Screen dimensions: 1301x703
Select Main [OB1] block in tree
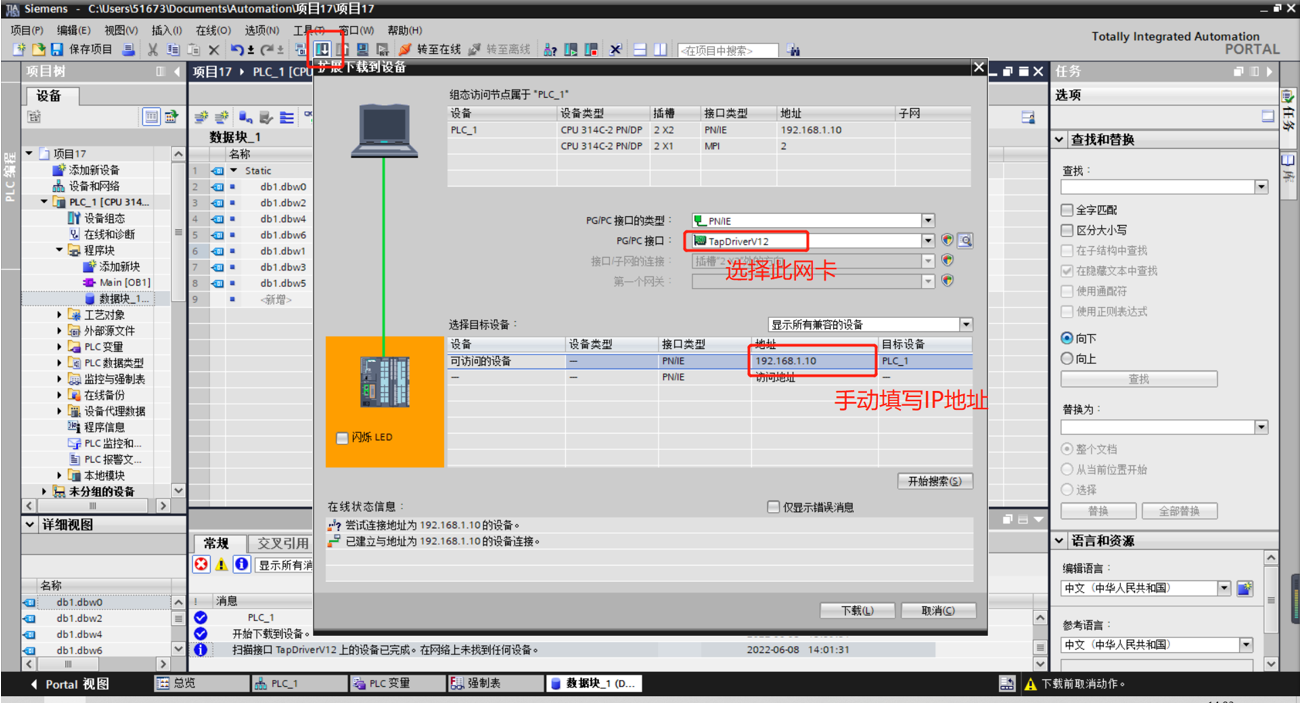coord(124,282)
